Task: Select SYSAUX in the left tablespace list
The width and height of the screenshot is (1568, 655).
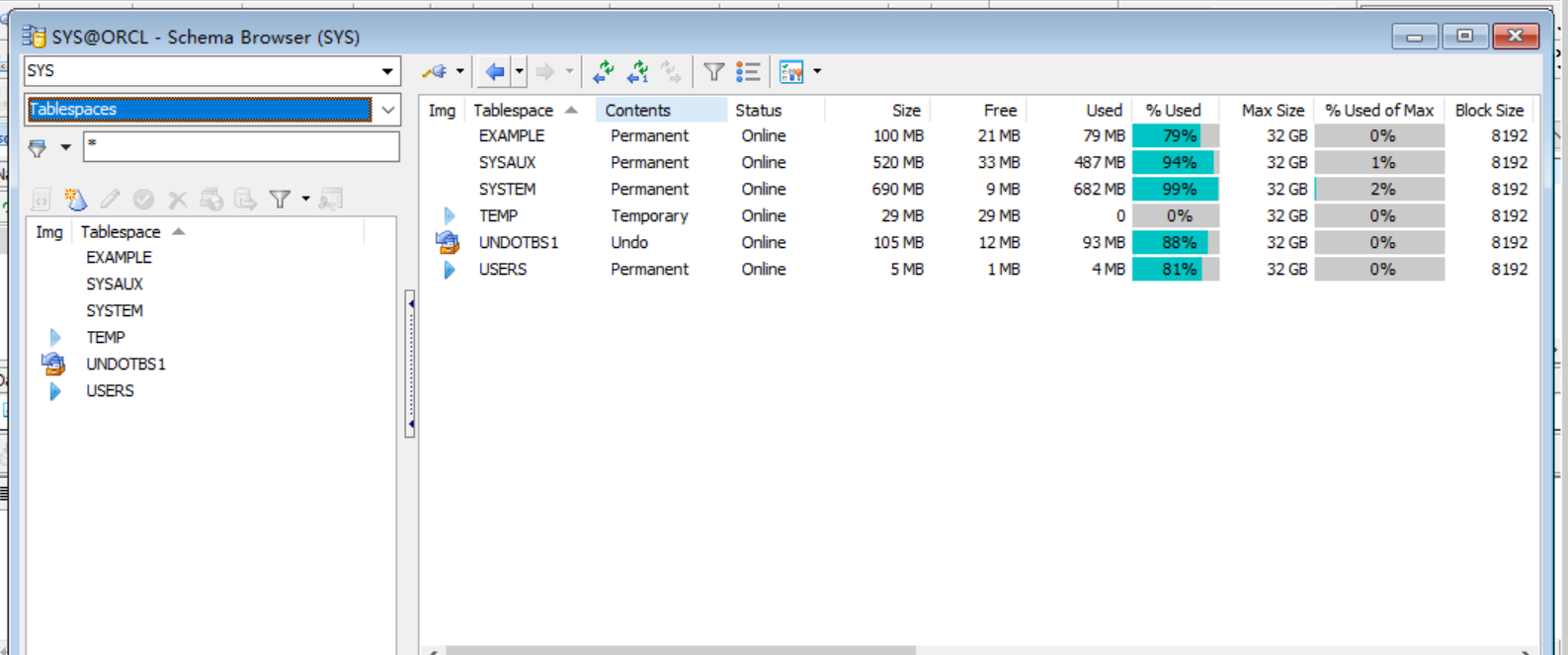Action: pos(115,285)
